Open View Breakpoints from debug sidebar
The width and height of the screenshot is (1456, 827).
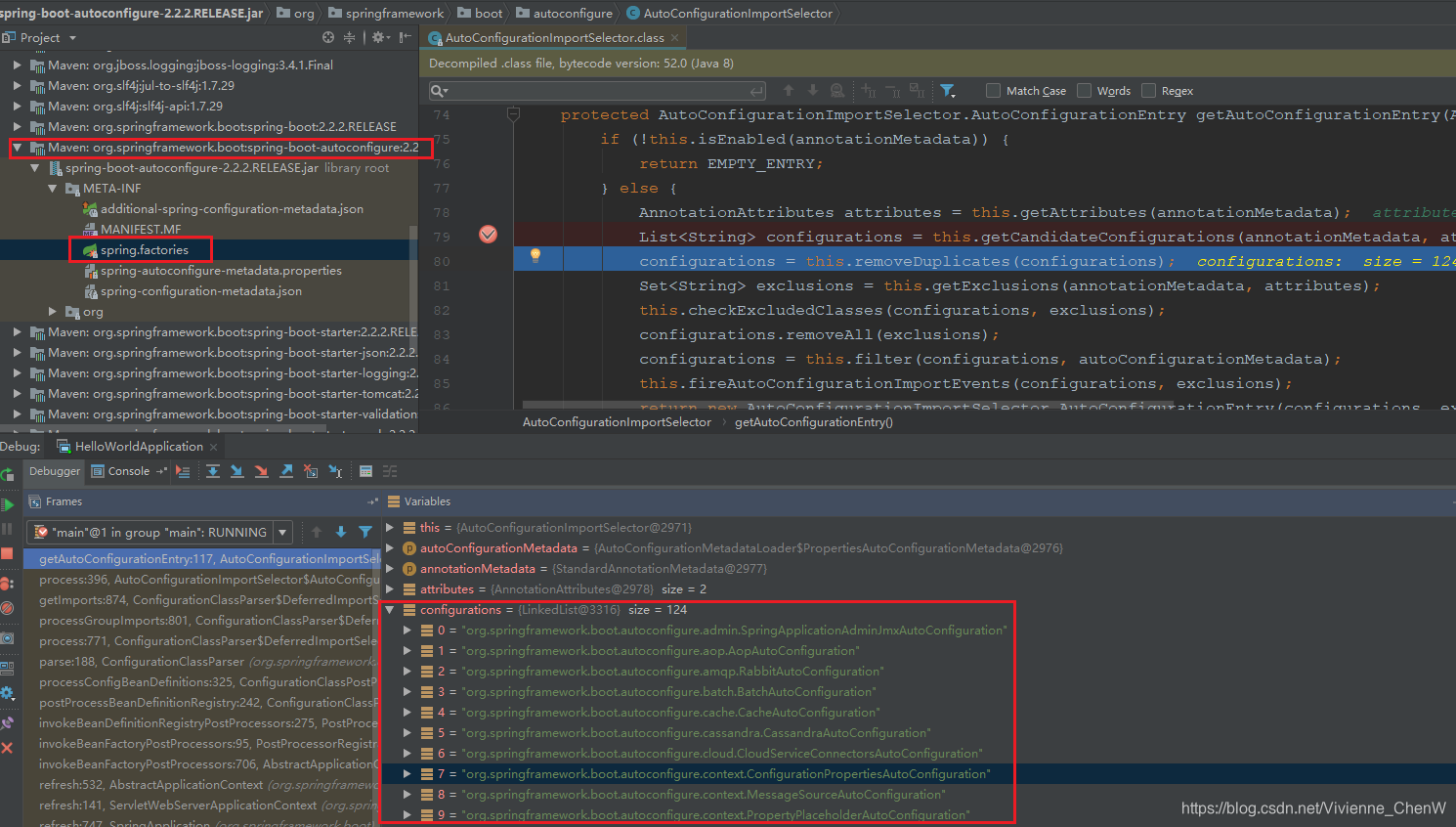(x=7, y=584)
